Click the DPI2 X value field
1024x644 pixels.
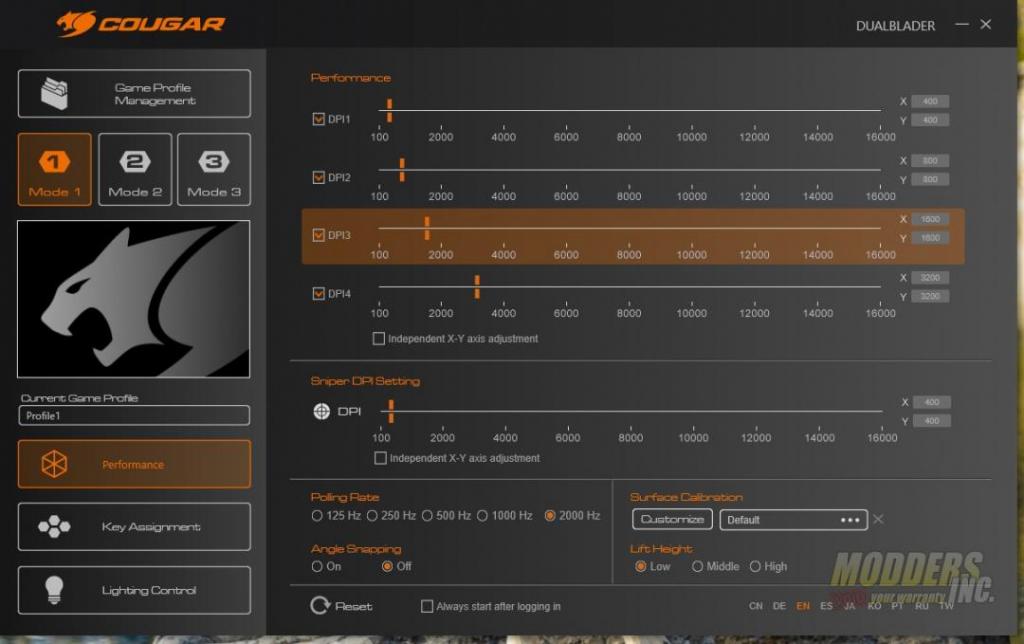pyautogui.click(x=930, y=161)
